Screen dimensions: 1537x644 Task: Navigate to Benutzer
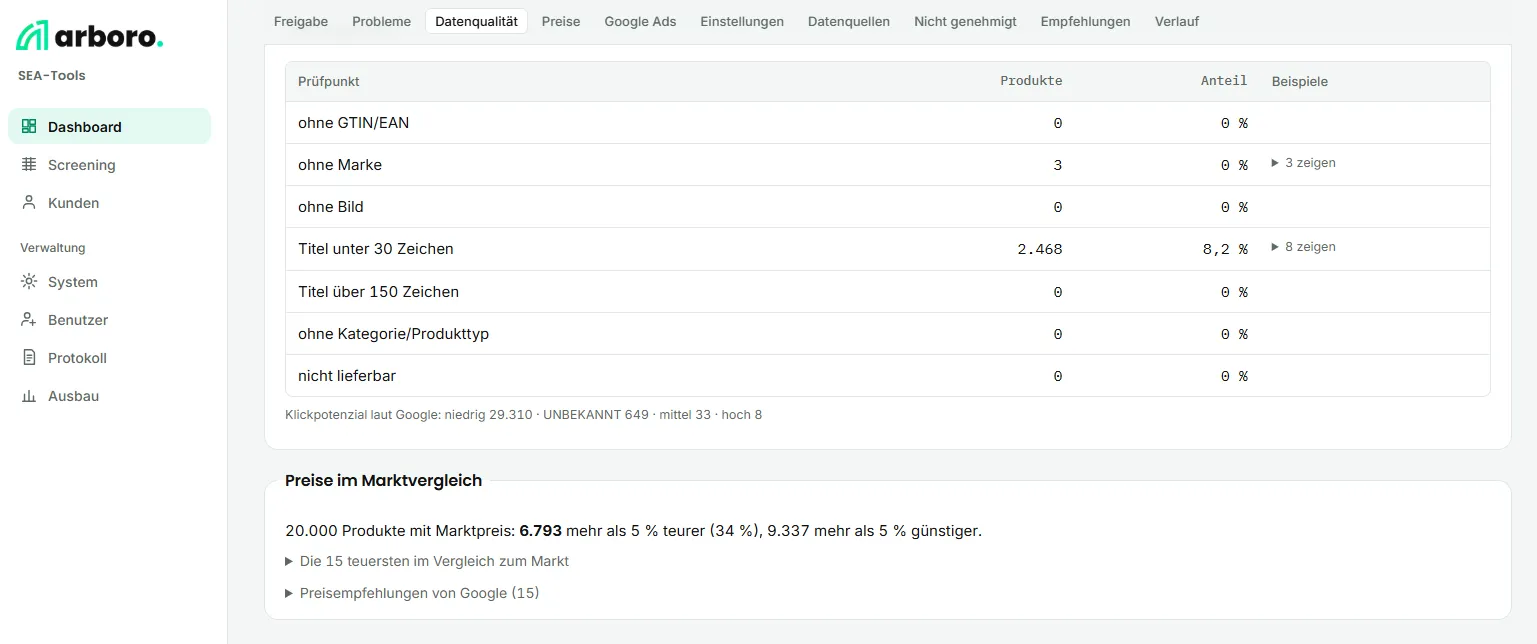110,320
